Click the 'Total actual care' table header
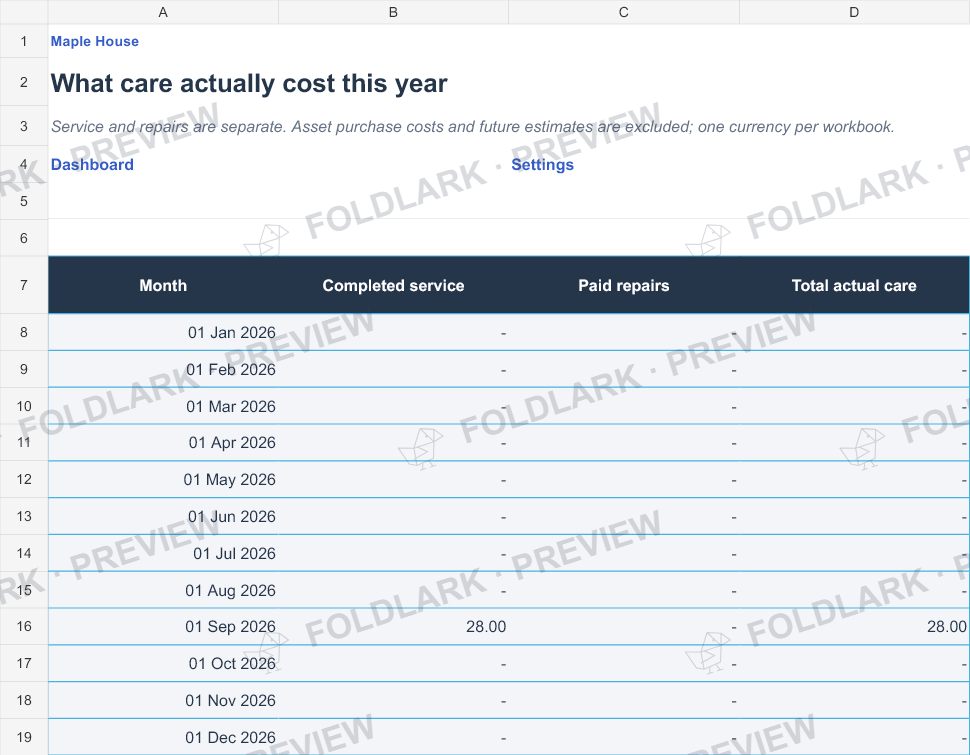 pyautogui.click(x=854, y=285)
